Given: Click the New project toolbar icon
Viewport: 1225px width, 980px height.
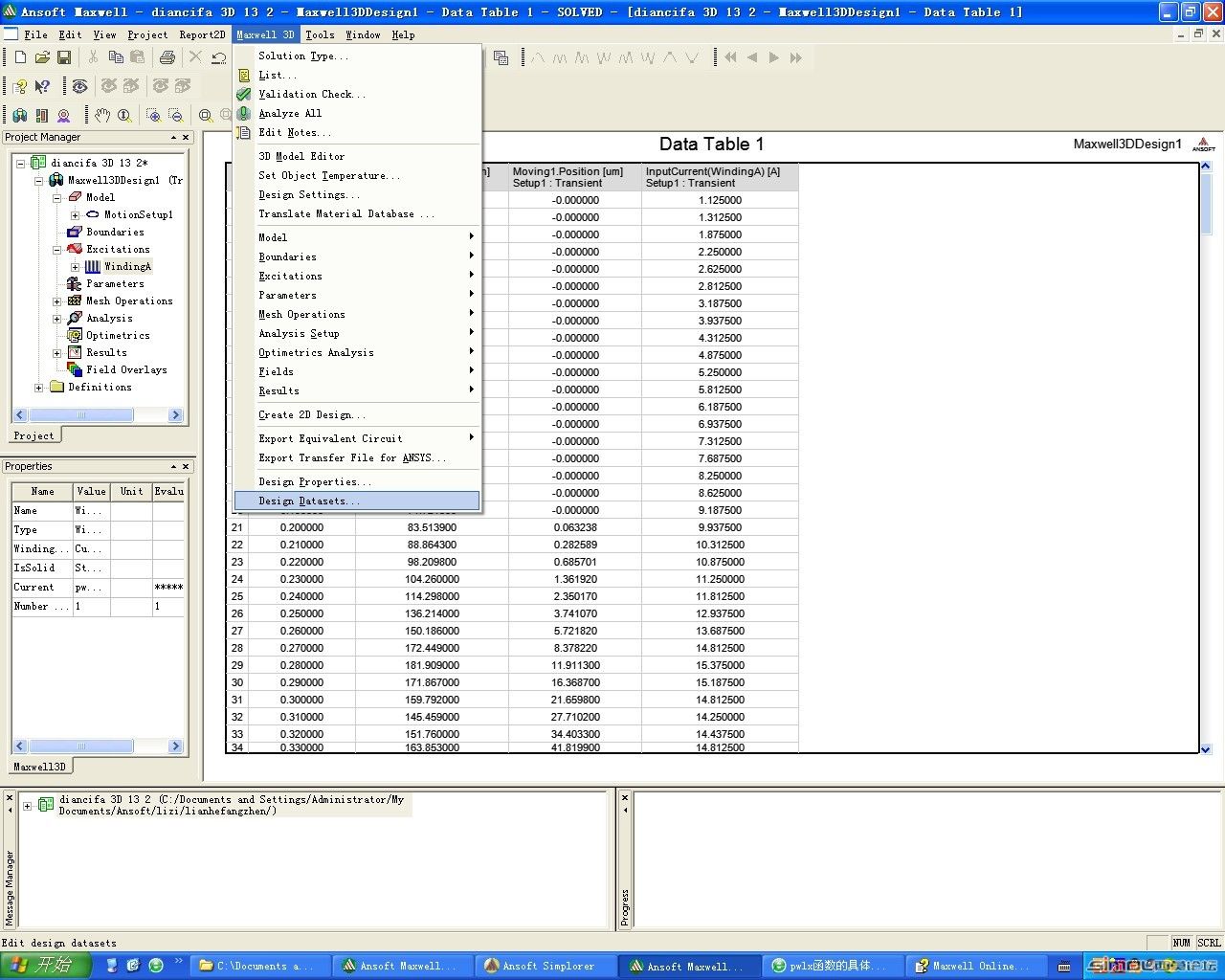Looking at the screenshot, I should point(20,57).
